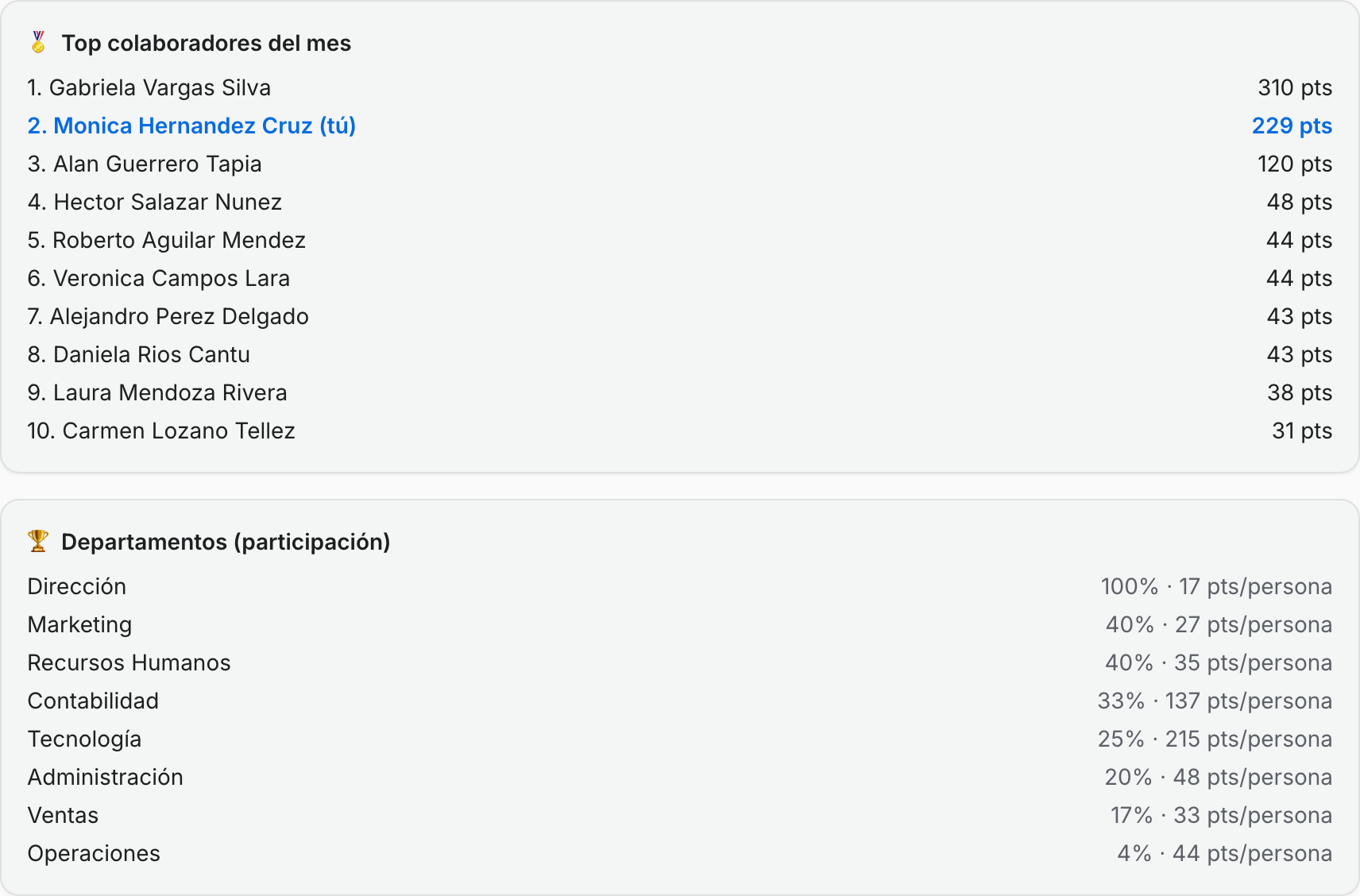The height and width of the screenshot is (896, 1360).
Task: Select Laura Mendoza Rivera row
Action: pos(679,392)
